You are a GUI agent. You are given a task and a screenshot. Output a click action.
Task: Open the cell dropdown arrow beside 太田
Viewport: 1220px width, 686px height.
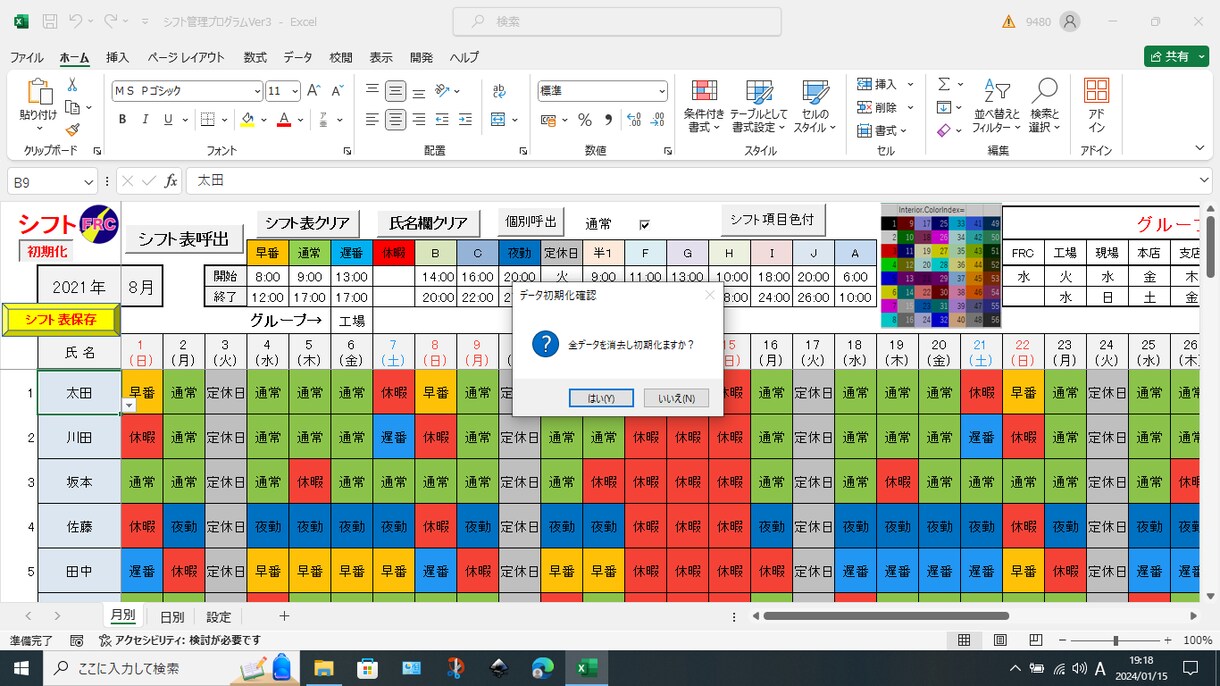(x=128, y=404)
